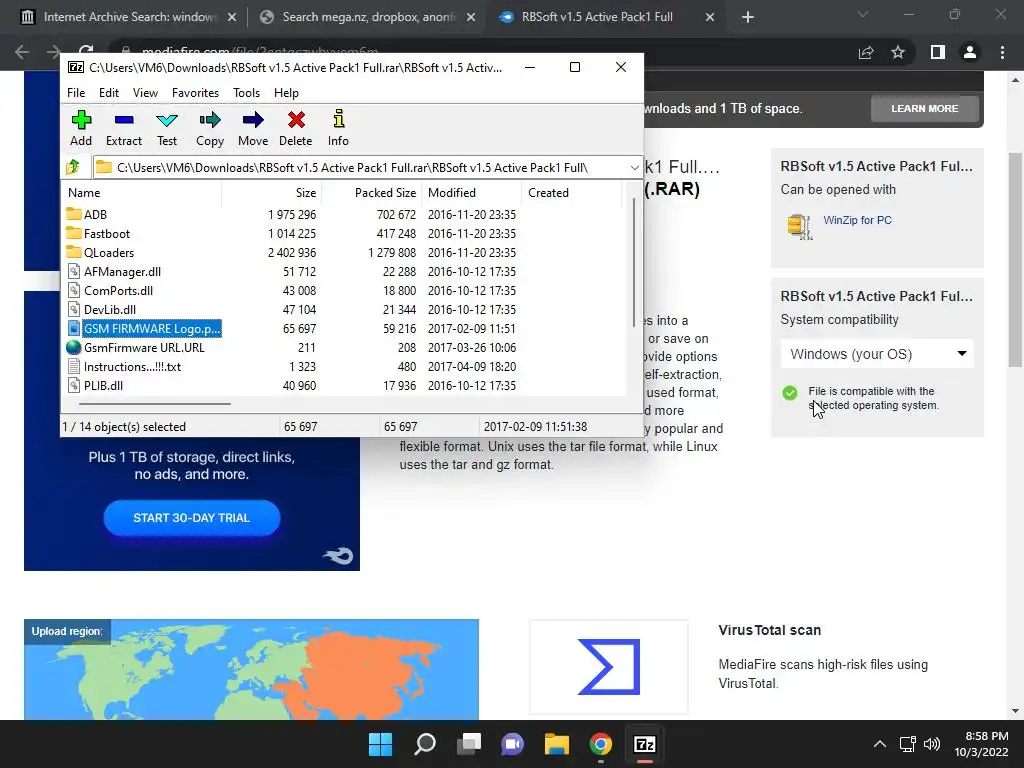Screen dimensions: 1024x768
Task: Click the Info toolbar icon
Action: pyautogui.click(x=338, y=119)
